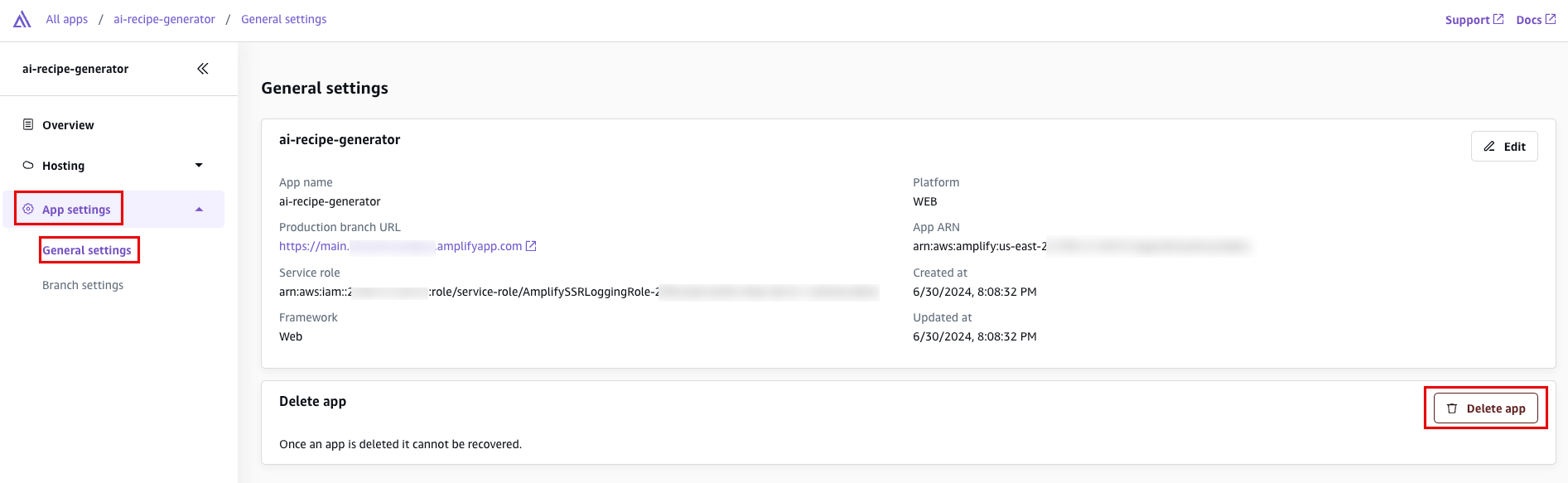Click the trash icon on Delete app

[1452, 408]
